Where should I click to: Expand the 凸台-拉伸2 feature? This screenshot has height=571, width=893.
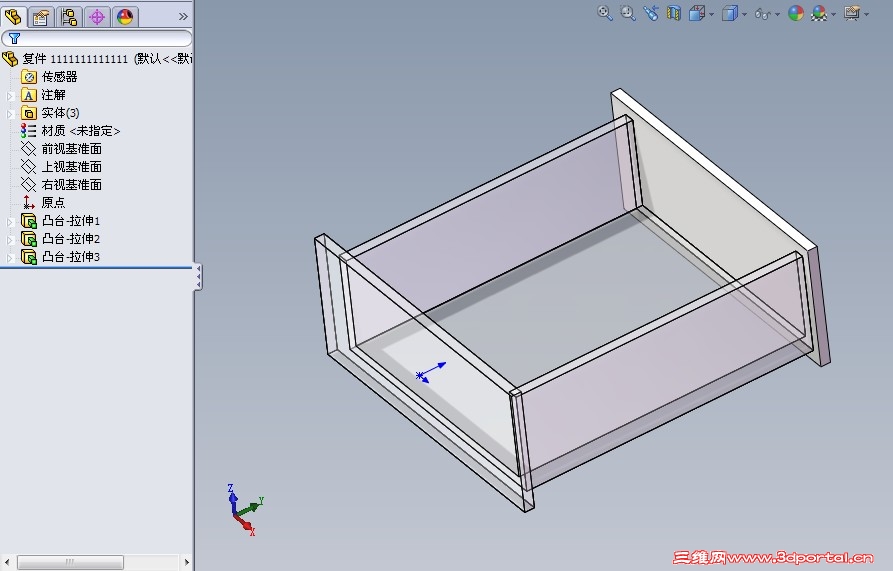tap(10, 240)
